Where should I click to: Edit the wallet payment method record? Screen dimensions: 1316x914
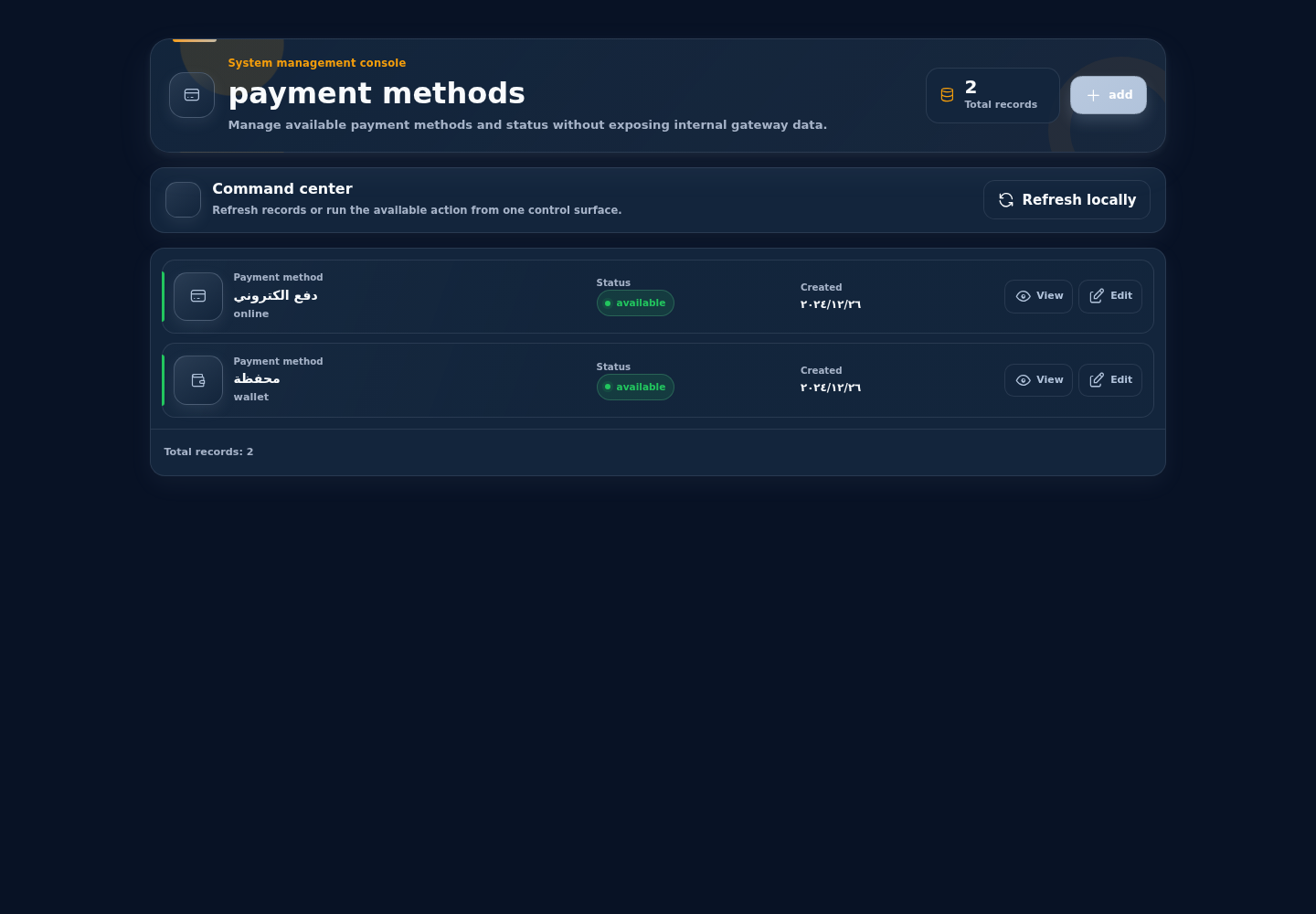coord(1109,380)
